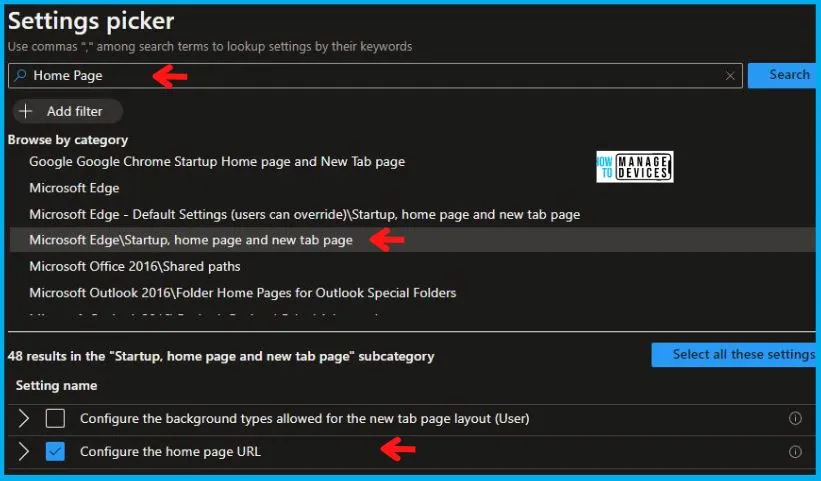The height and width of the screenshot is (481, 821).
Task: Click inside the Home Page search field
Action: point(375,76)
